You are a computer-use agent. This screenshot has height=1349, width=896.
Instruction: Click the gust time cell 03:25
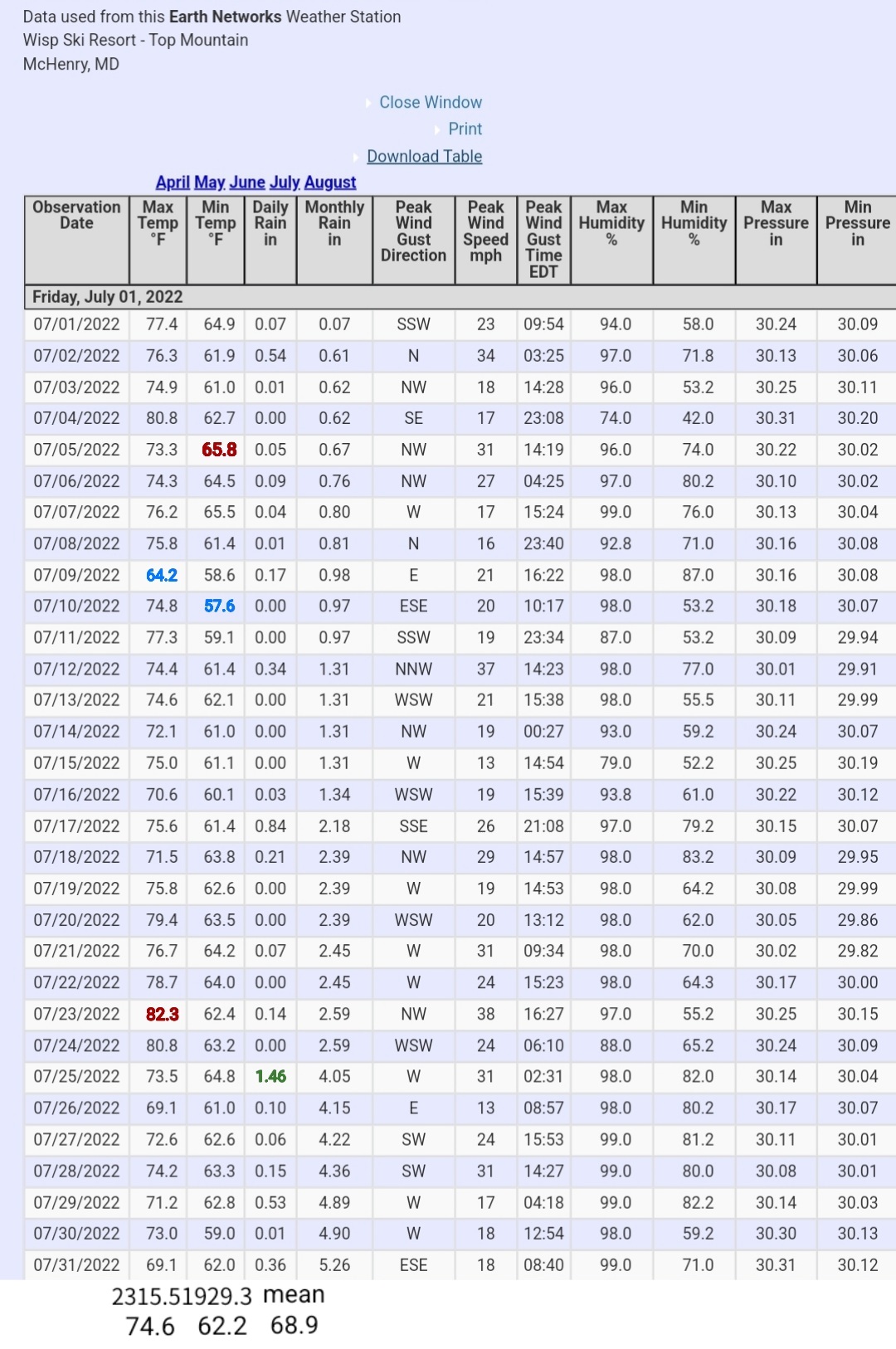tap(543, 356)
